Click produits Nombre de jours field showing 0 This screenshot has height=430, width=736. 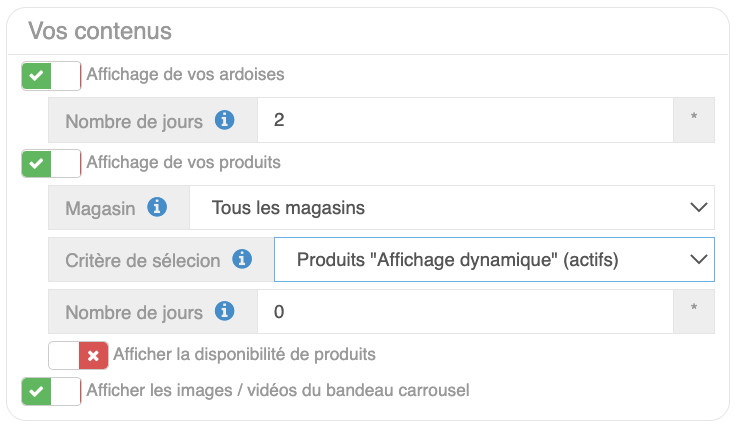pos(465,312)
